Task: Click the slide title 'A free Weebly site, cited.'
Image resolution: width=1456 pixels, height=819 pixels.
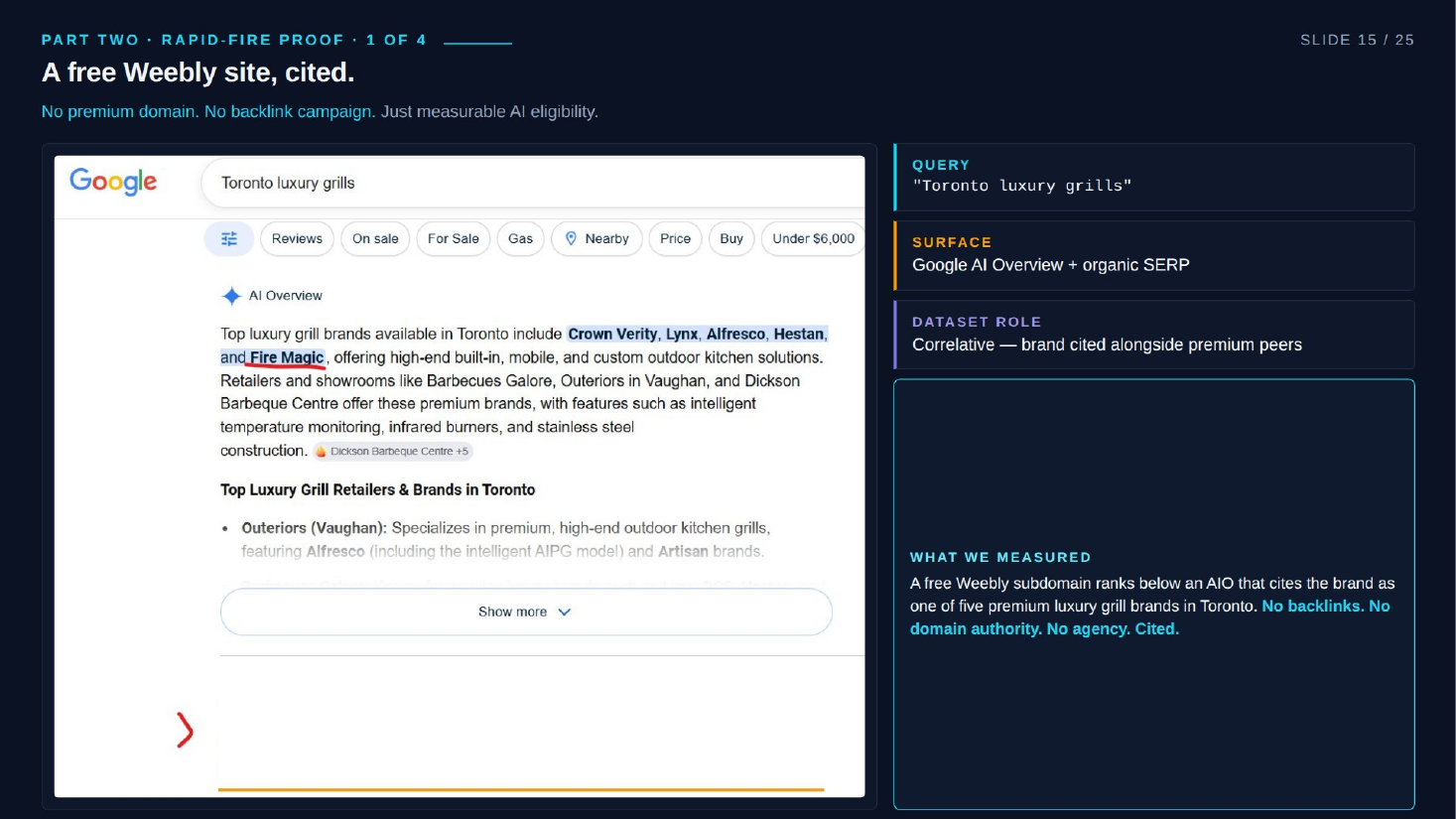Action: click(199, 72)
